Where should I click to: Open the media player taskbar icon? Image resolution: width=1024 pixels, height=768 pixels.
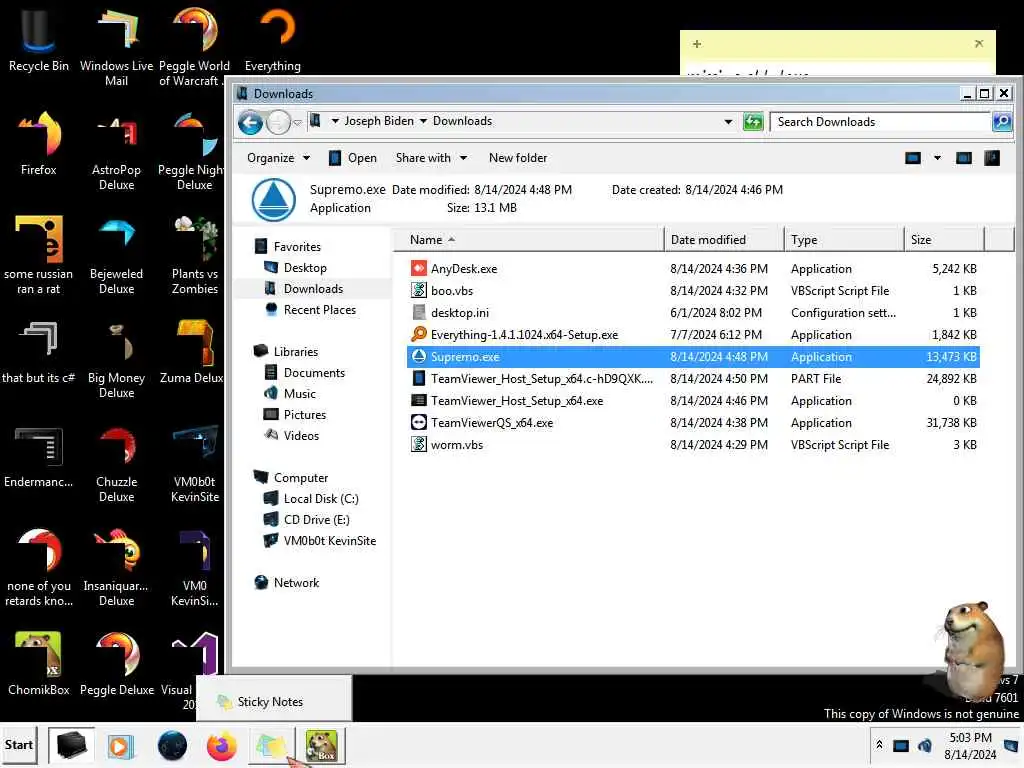coord(120,745)
